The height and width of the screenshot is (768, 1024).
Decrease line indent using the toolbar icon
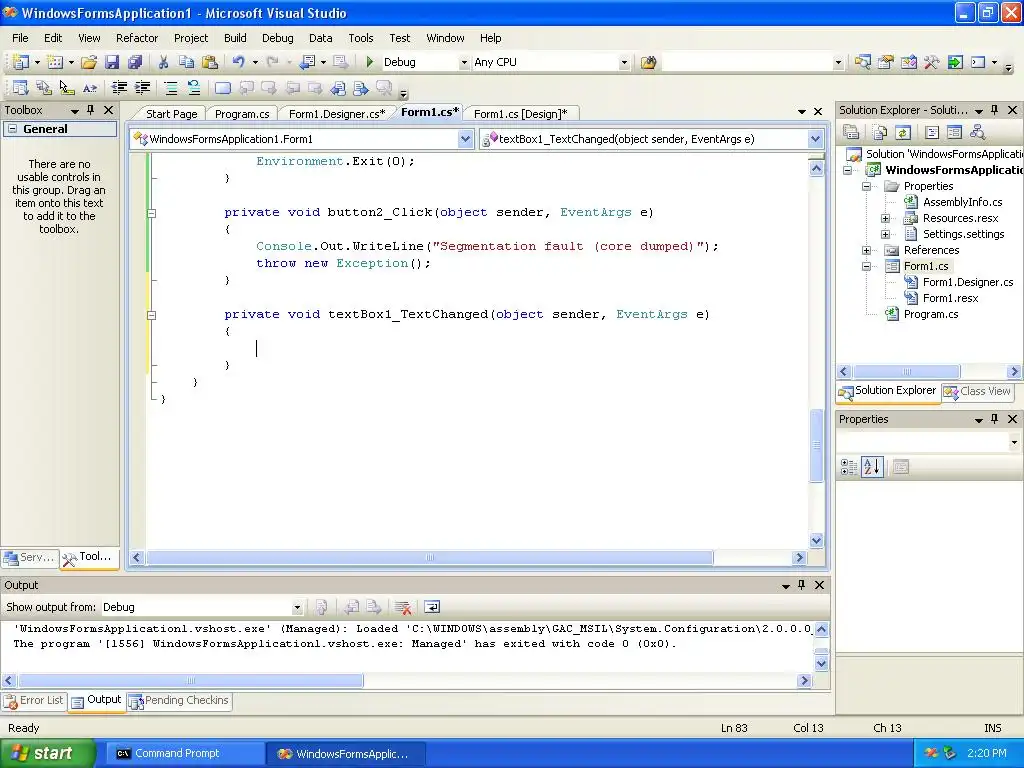(x=119, y=88)
